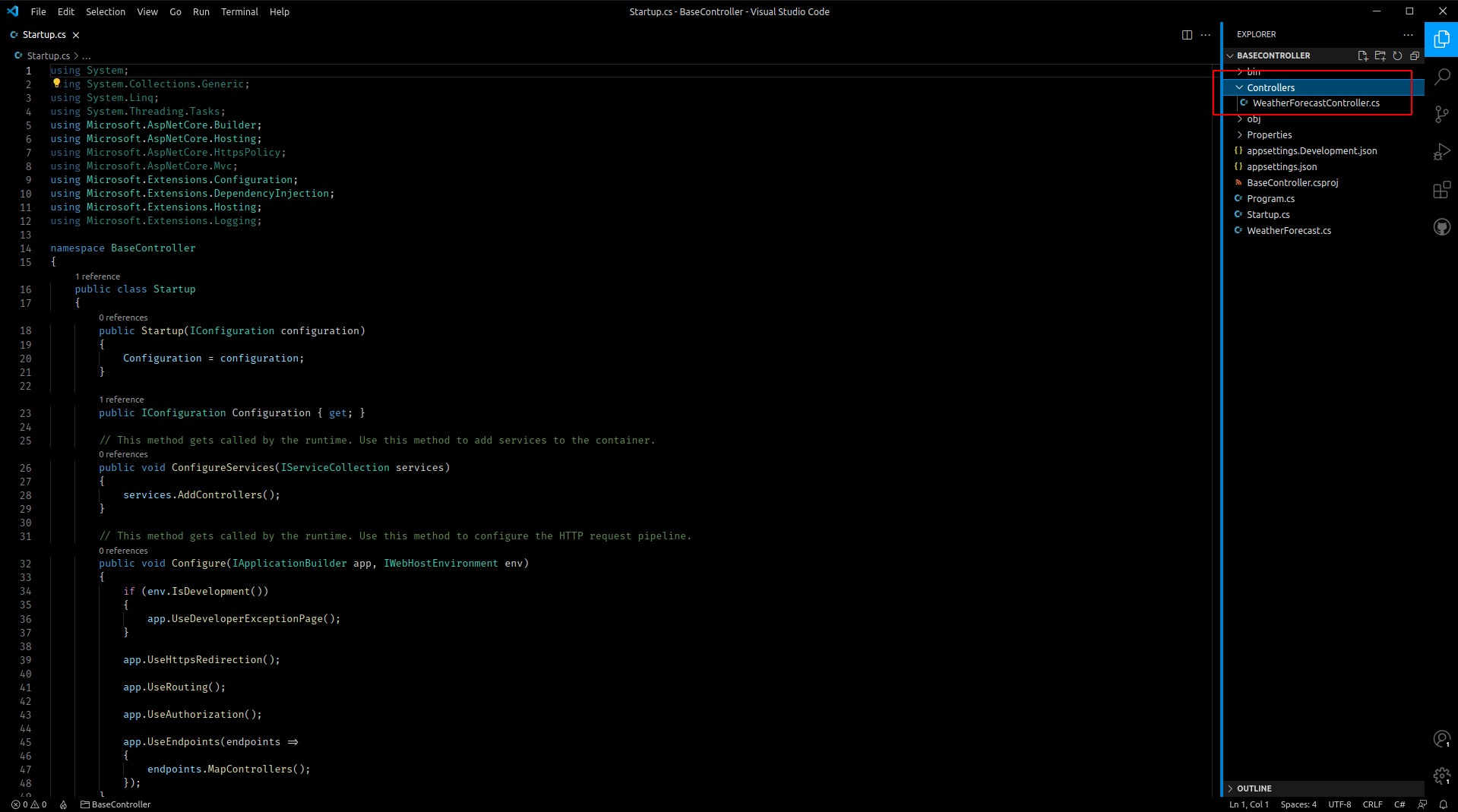This screenshot has height=812, width=1458.
Task: Toggle the Explorer view icon
Action: tap(1441, 39)
